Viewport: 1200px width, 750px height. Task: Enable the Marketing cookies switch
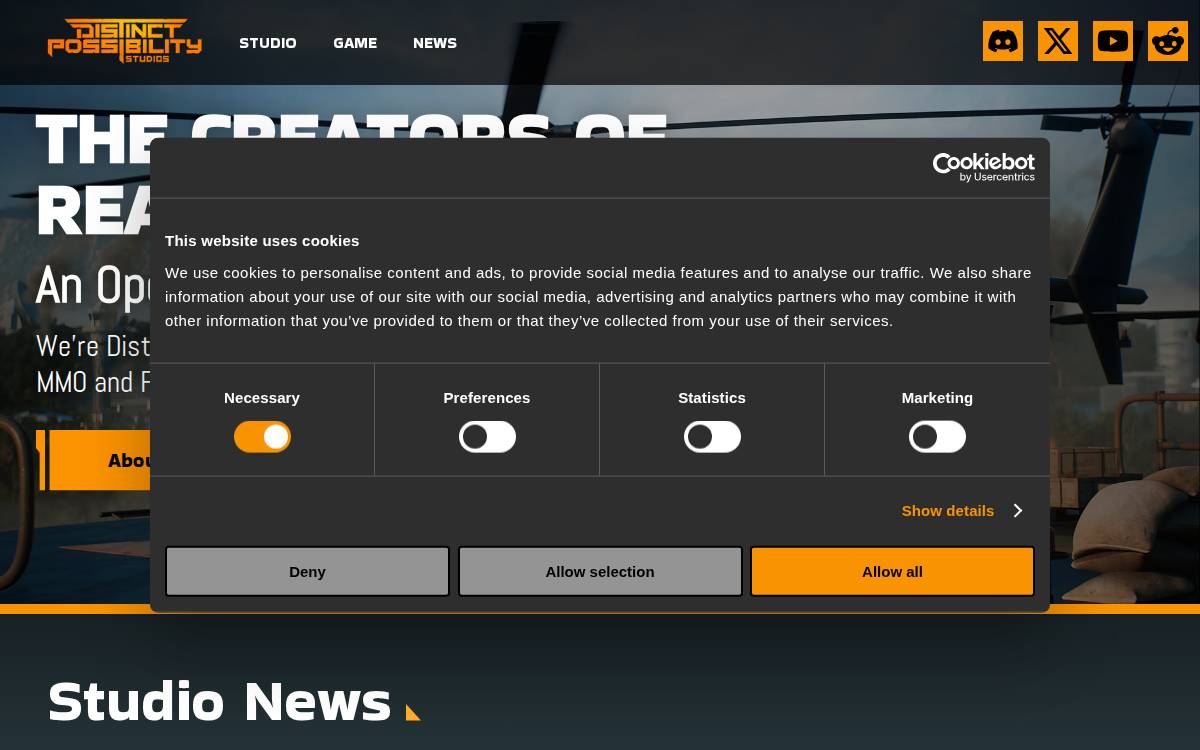click(x=937, y=437)
